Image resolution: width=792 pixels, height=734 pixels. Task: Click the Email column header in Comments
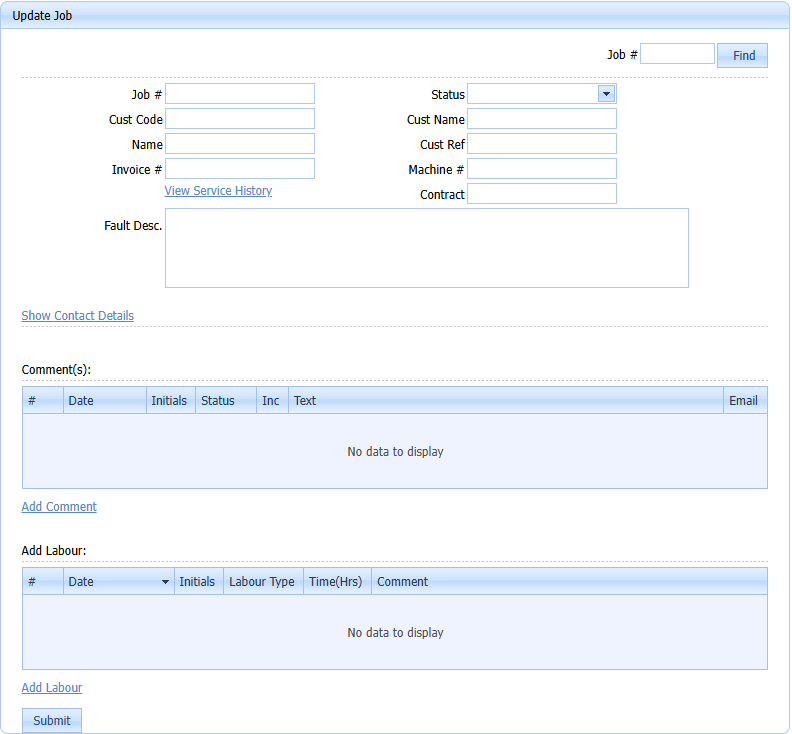point(743,401)
